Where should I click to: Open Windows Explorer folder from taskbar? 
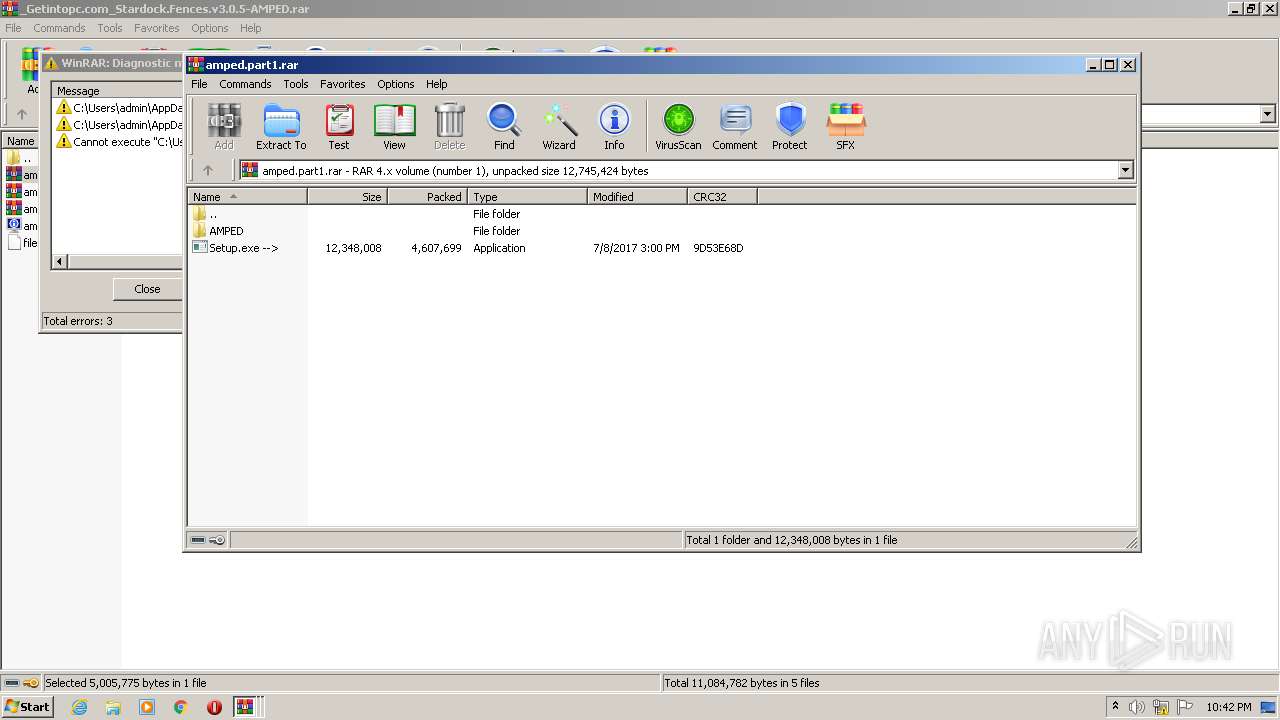[113, 707]
